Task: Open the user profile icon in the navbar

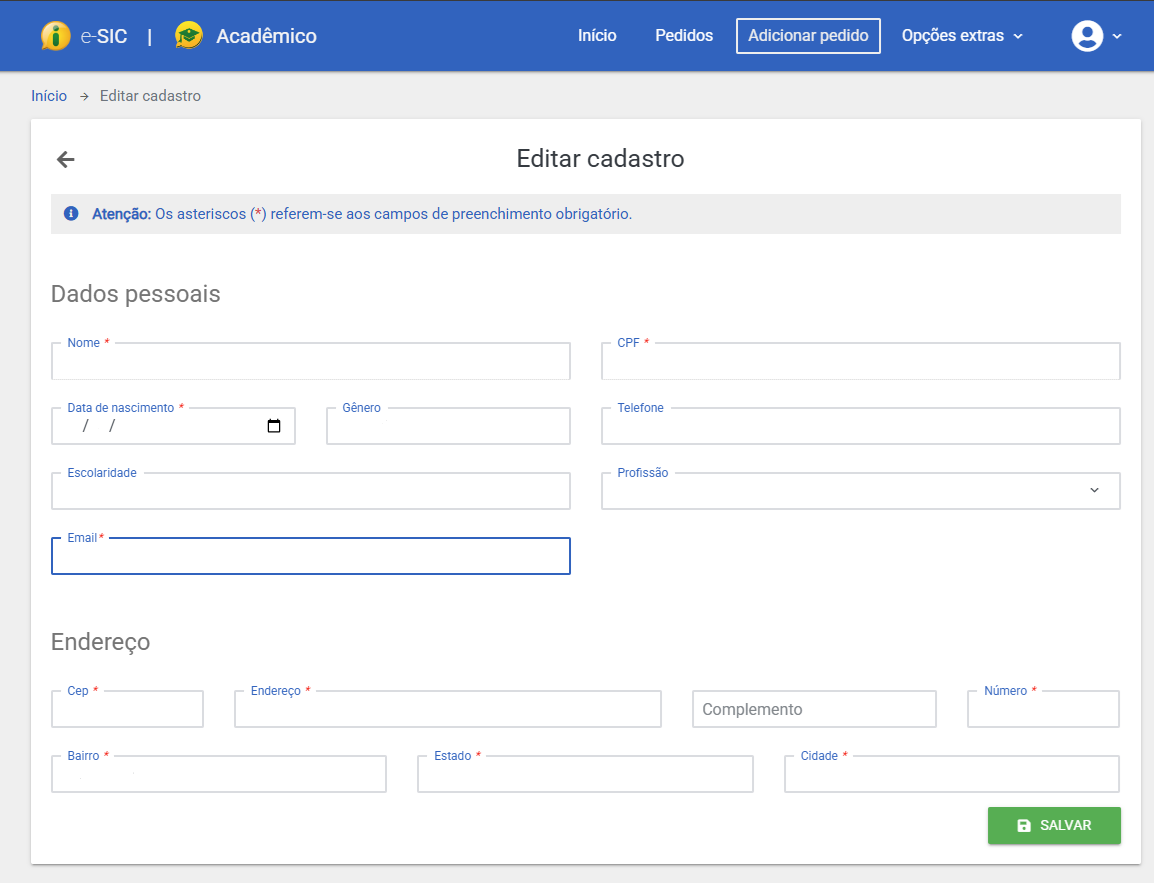Action: pyautogui.click(x=1087, y=35)
